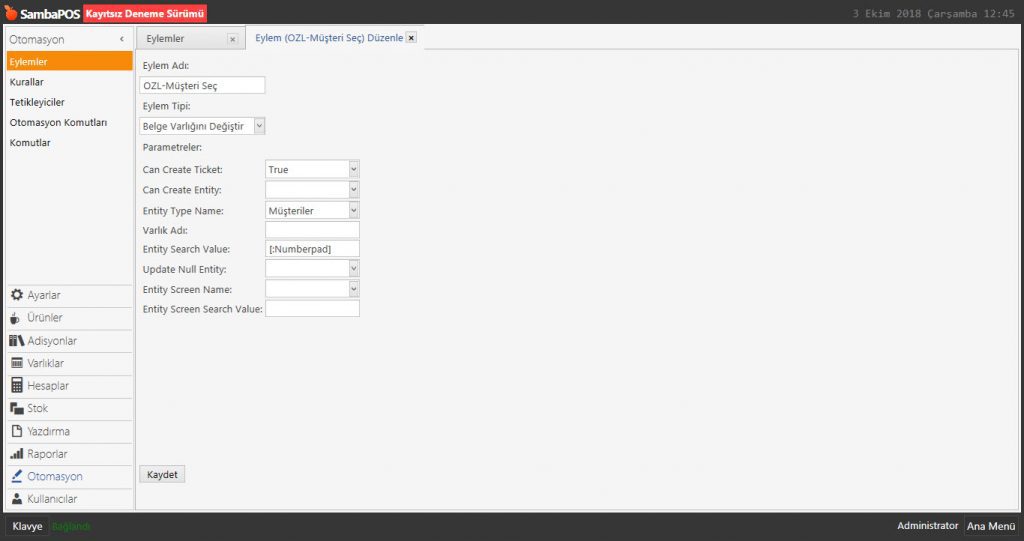Switch to the Eylemler tab
Image resolution: width=1024 pixels, height=541 pixels.
(x=180, y=39)
